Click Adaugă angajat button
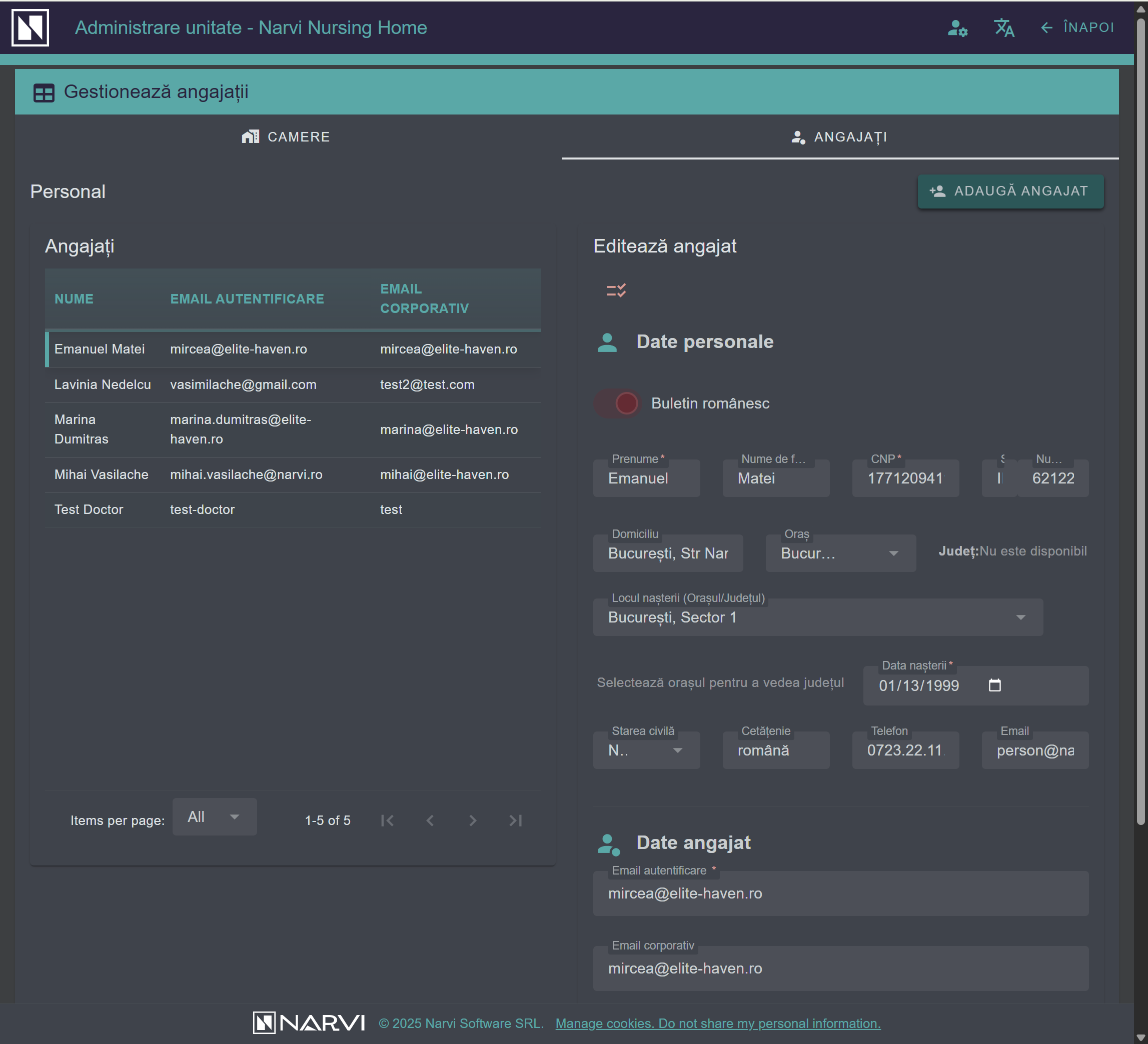 [1009, 190]
